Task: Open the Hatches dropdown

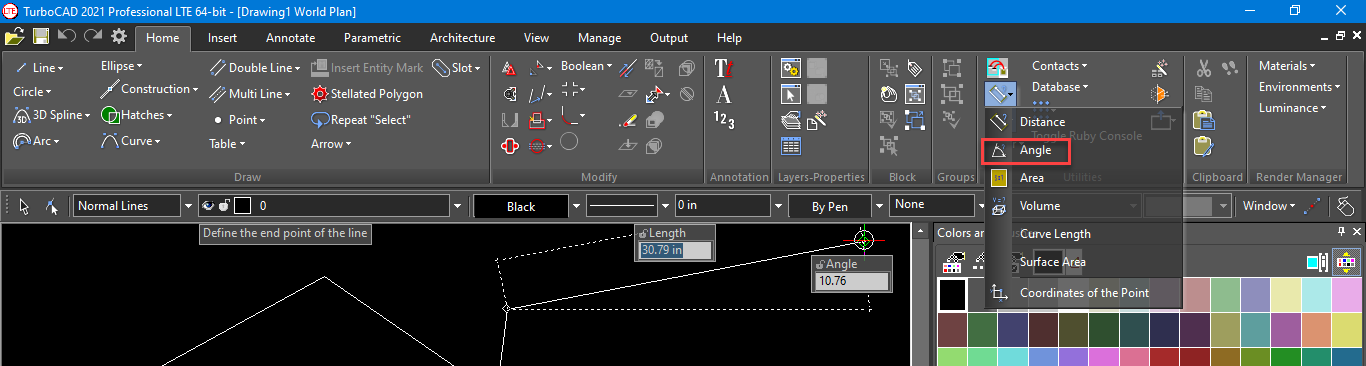Action: pyautogui.click(x=168, y=116)
